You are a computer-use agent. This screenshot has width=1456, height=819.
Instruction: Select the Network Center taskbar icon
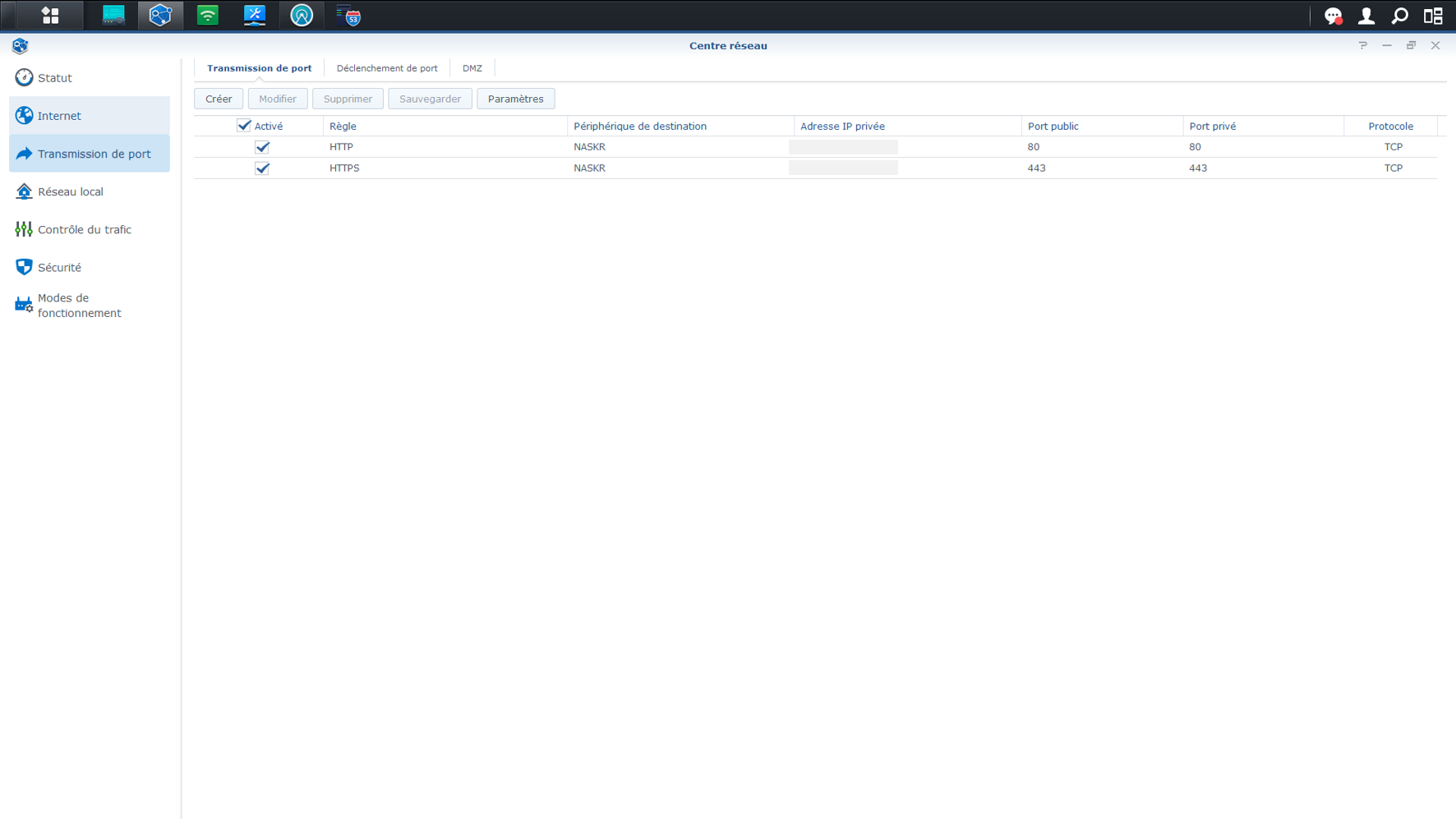[x=160, y=16]
